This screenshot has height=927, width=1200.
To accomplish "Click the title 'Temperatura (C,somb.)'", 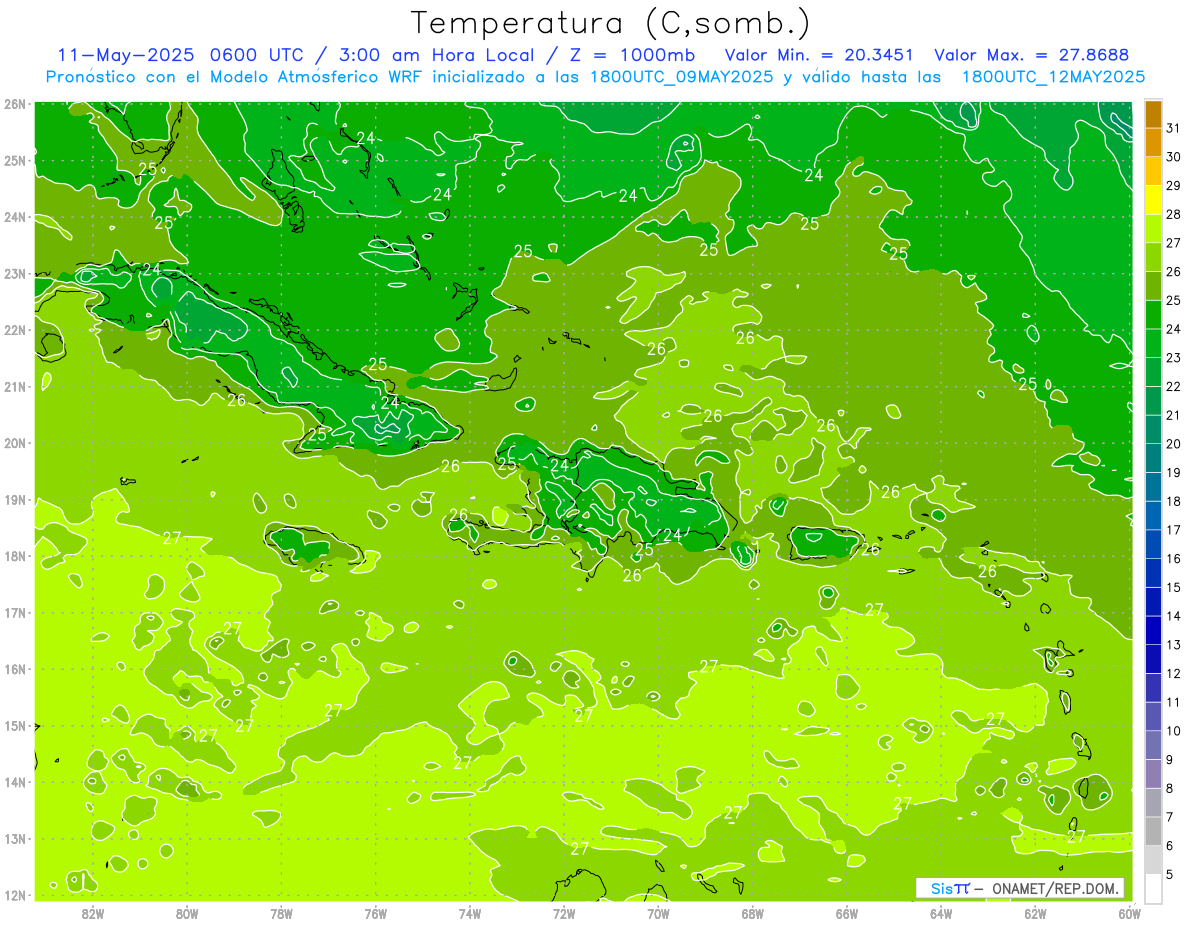I will (x=610, y=23).
